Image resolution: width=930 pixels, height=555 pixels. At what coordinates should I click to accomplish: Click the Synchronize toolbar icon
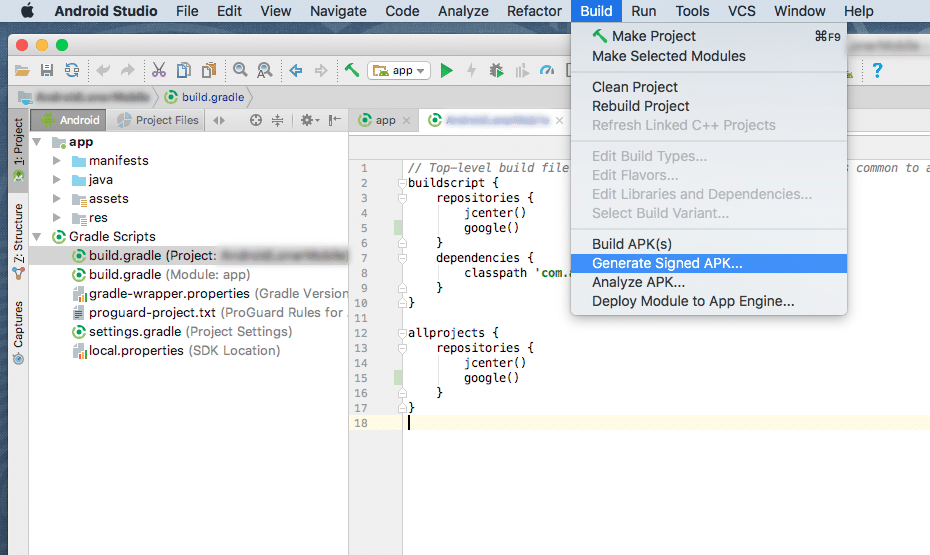pyautogui.click(x=72, y=71)
